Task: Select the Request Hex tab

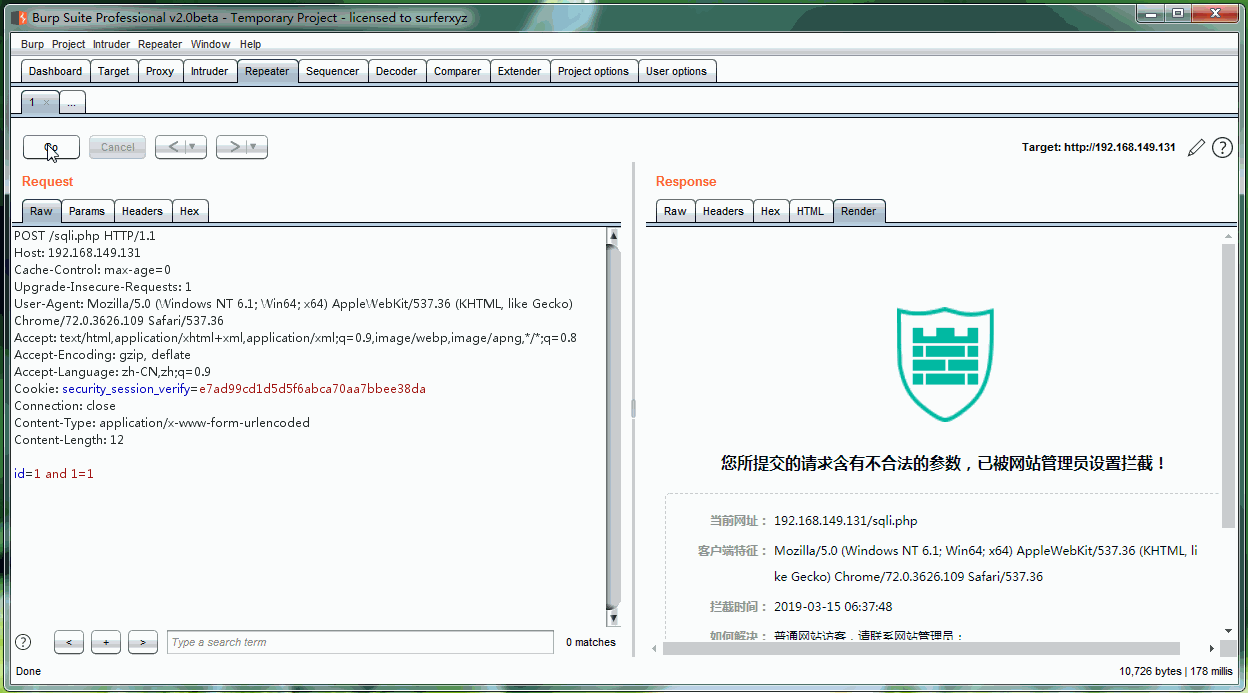Action: [190, 211]
